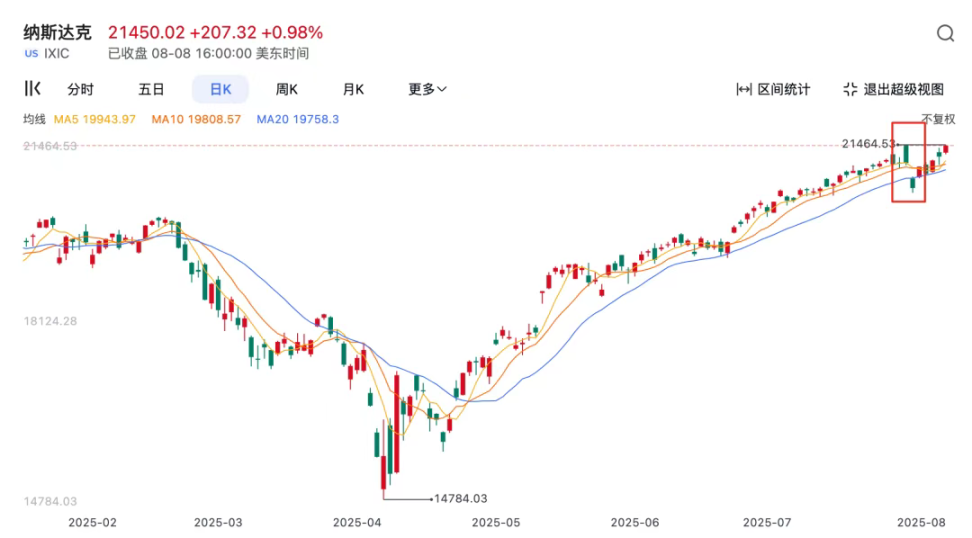Switch to the 分时 intraday tab
972x538 pixels.
click(80, 89)
